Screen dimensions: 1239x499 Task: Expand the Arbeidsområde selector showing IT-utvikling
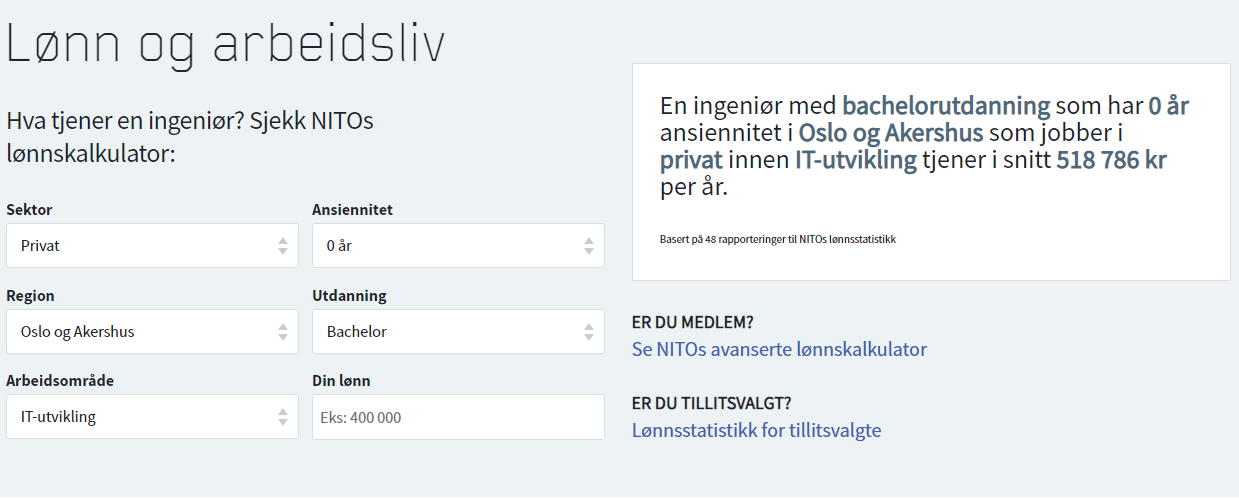coord(152,417)
